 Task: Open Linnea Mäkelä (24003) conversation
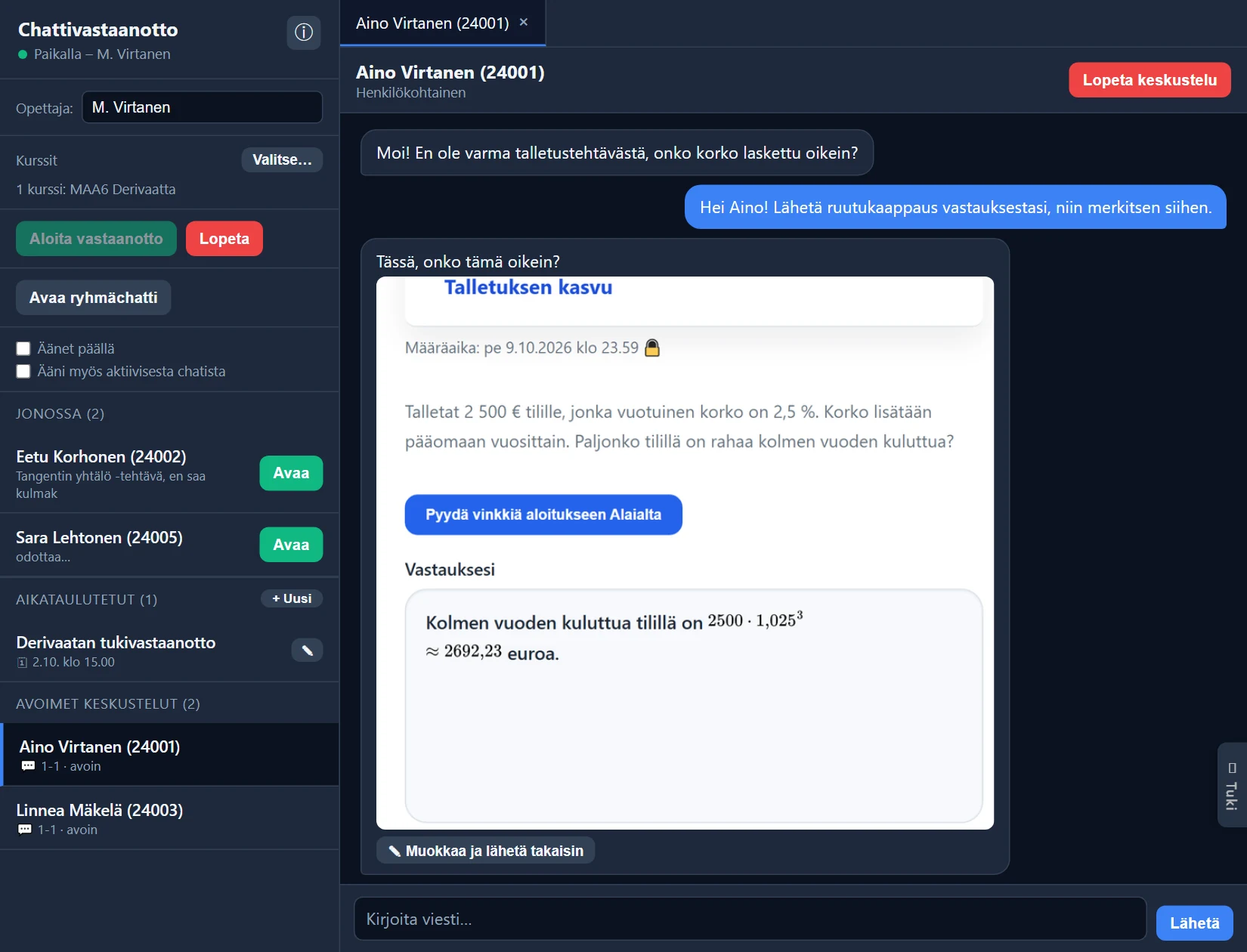(x=170, y=818)
